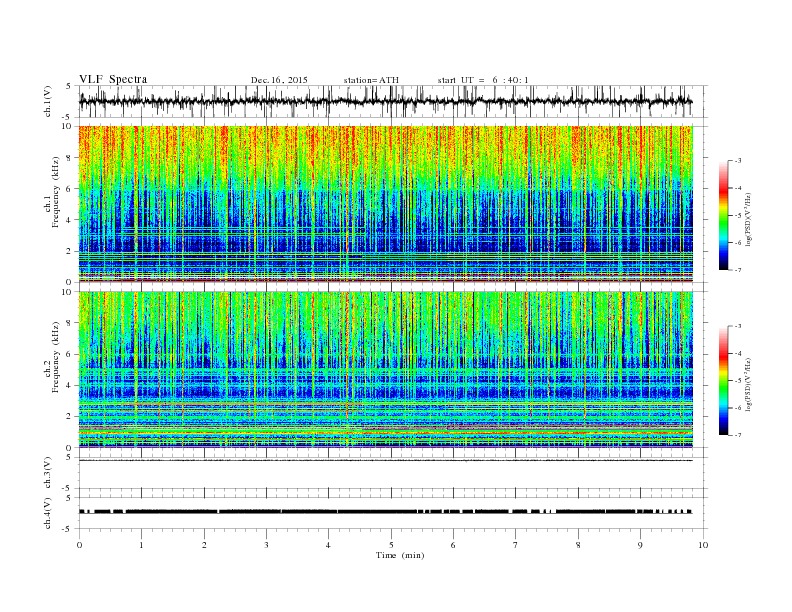Viewport: 792px width, 612px height.
Task: Click upper colorbar tick value '-3'
Action: tap(737, 161)
